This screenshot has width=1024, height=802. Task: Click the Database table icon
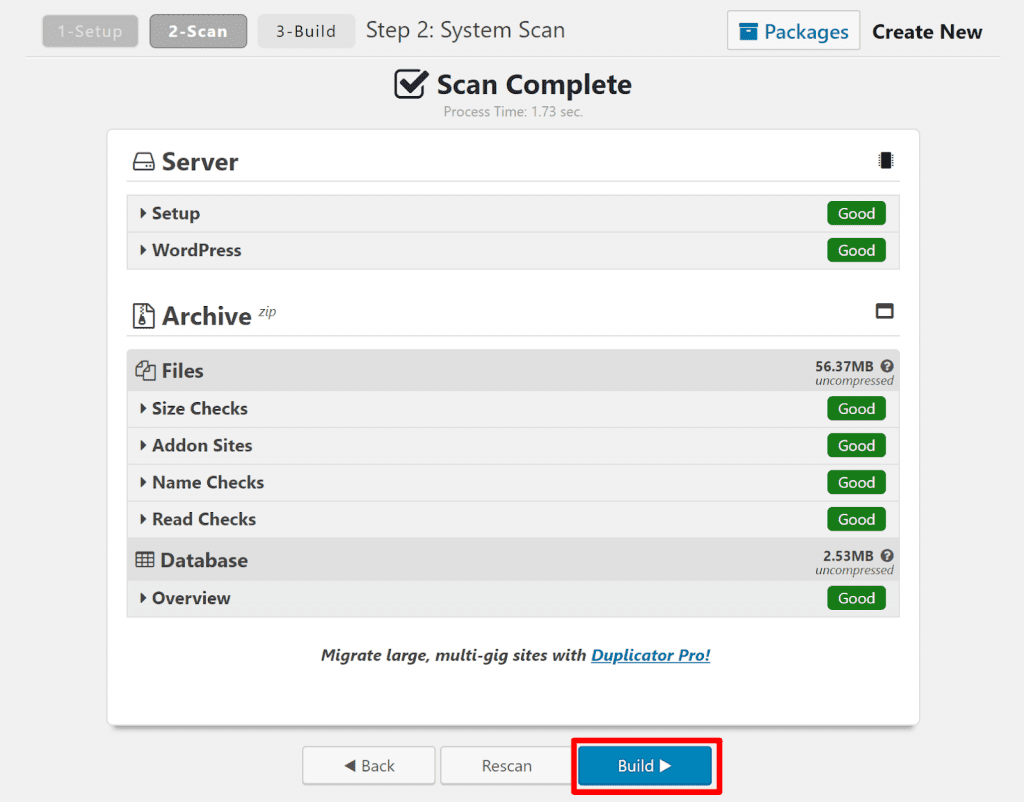(x=145, y=561)
